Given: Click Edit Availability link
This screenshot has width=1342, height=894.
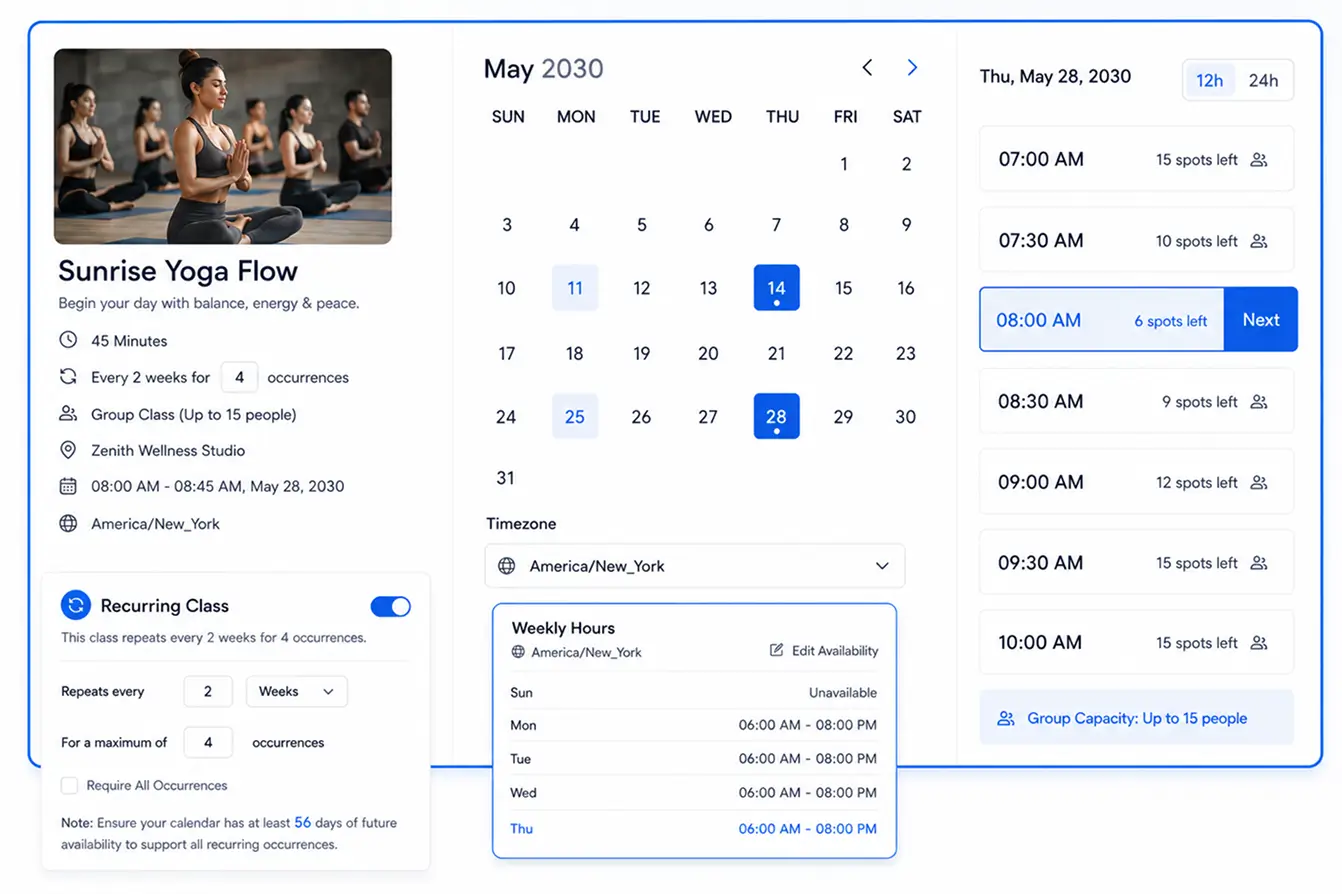Looking at the screenshot, I should pyautogui.click(x=824, y=651).
